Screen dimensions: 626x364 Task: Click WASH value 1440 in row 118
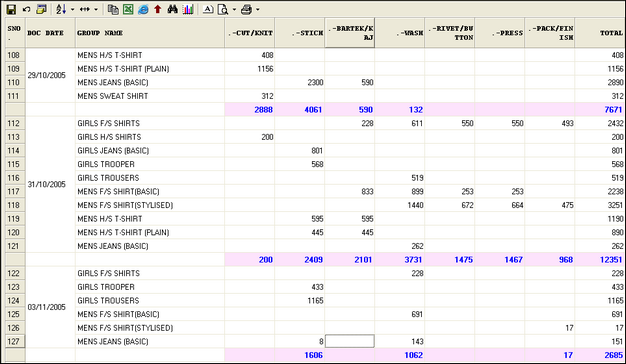click(x=415, y=205)
